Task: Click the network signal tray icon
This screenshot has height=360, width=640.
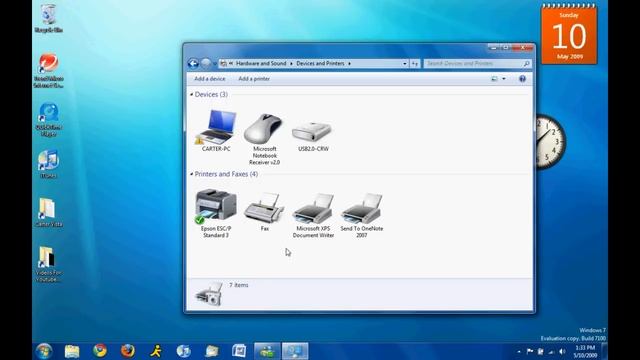Action: [x=551, y=351]
